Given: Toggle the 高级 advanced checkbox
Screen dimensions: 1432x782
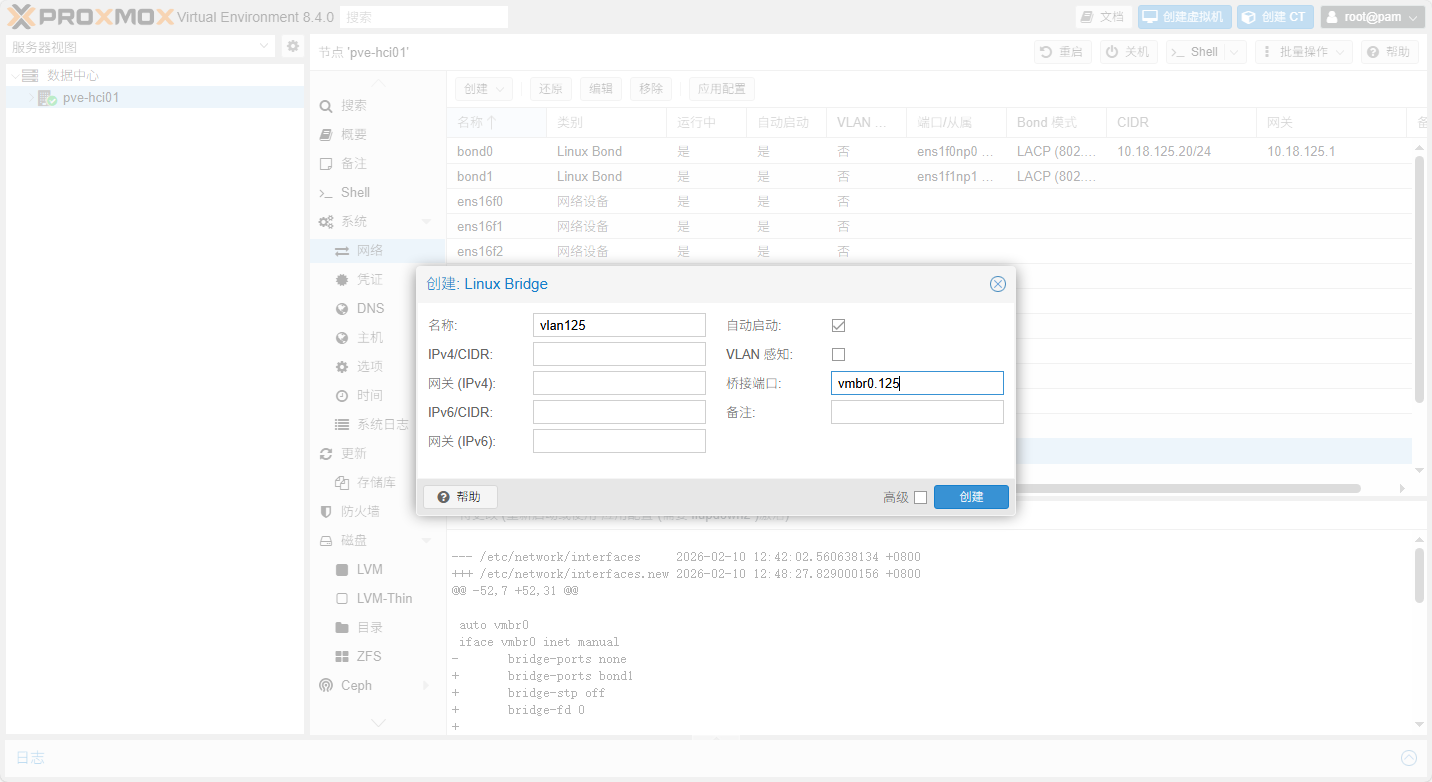Looking at the screenshot, I should coord(921,497).
